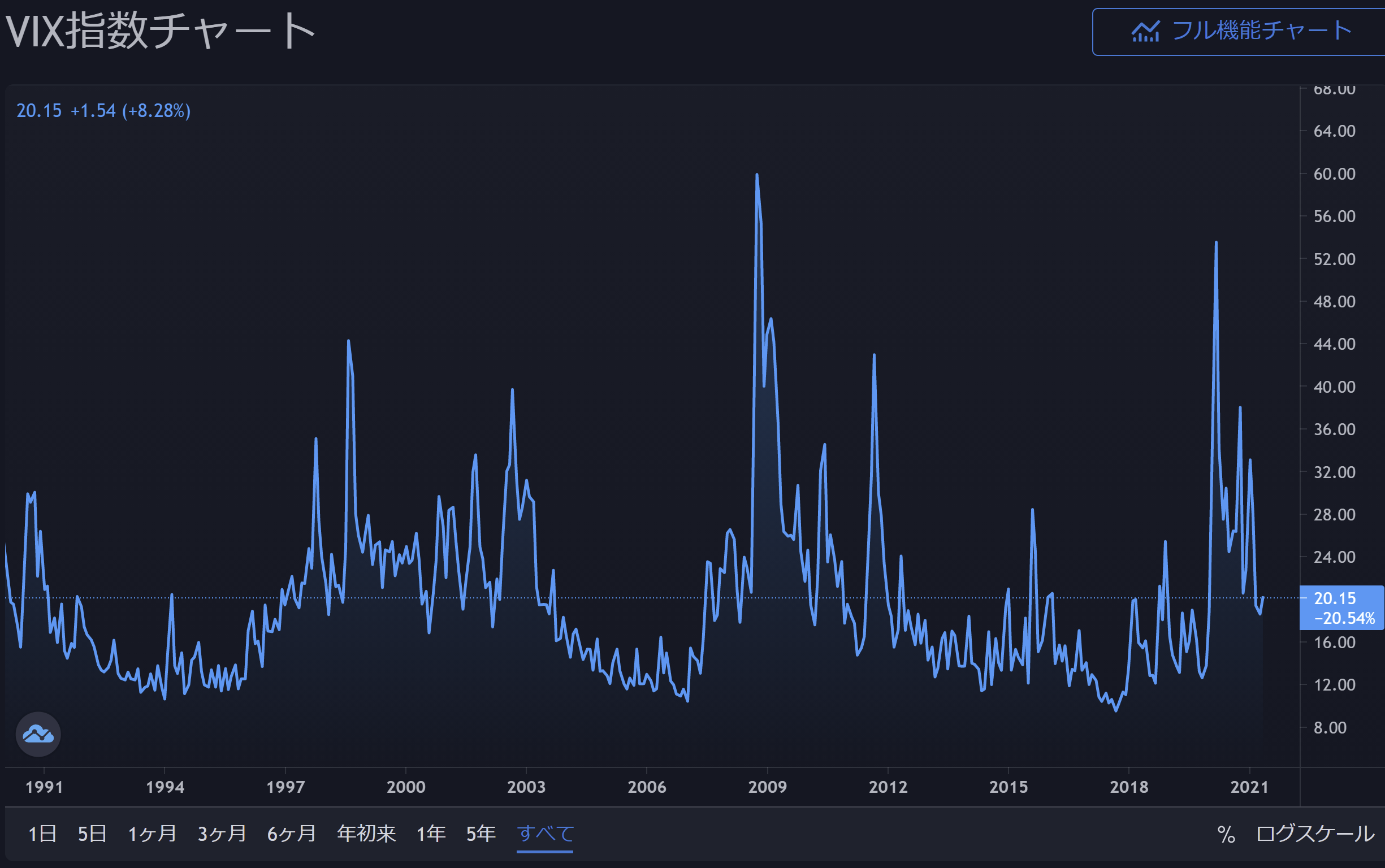Switch to the 3ヶ月 range
Image resolution: width=1385 pixels, height=868 pixels.
222,834
